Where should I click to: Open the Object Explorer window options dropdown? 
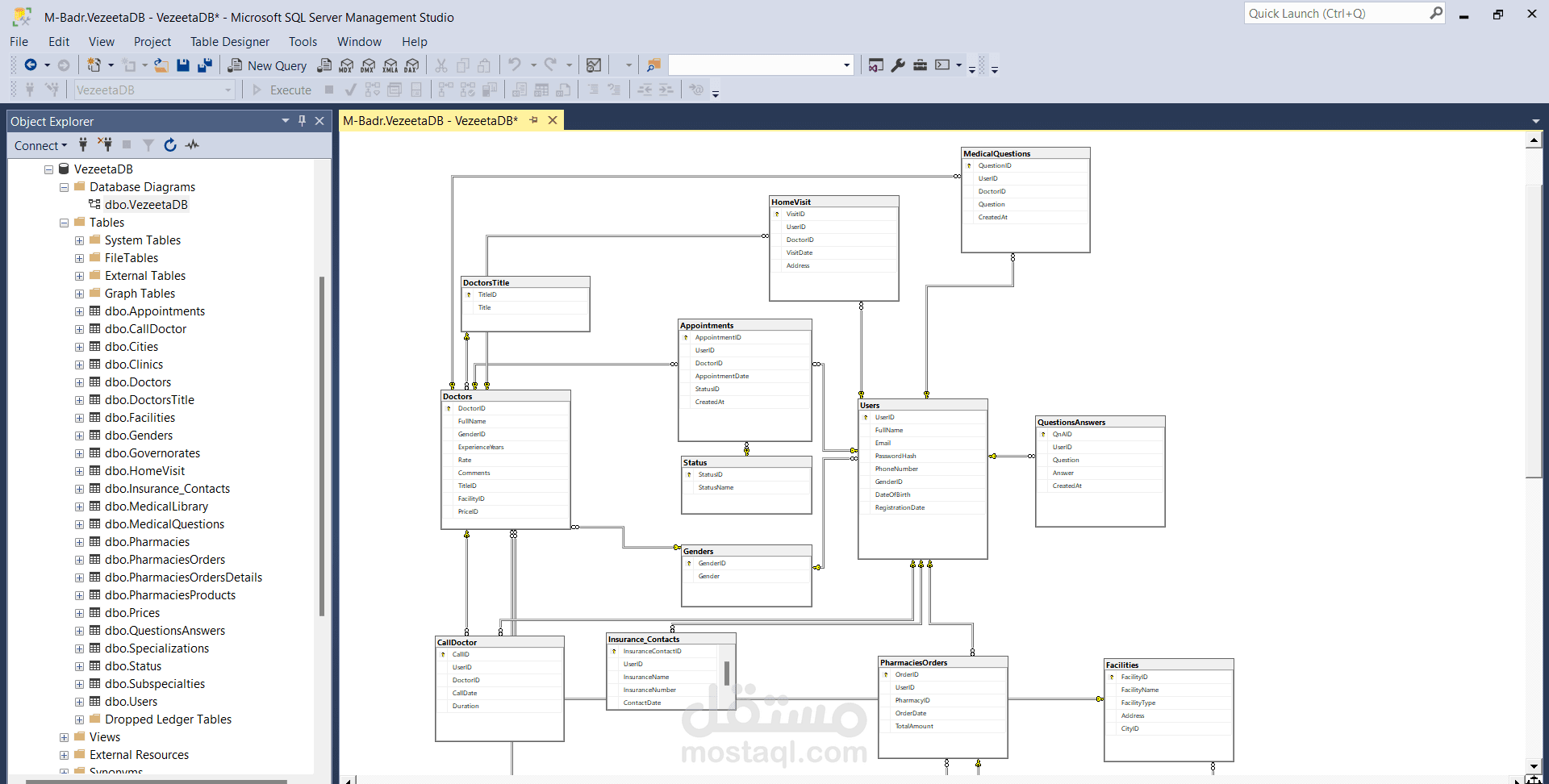[286, 121]
